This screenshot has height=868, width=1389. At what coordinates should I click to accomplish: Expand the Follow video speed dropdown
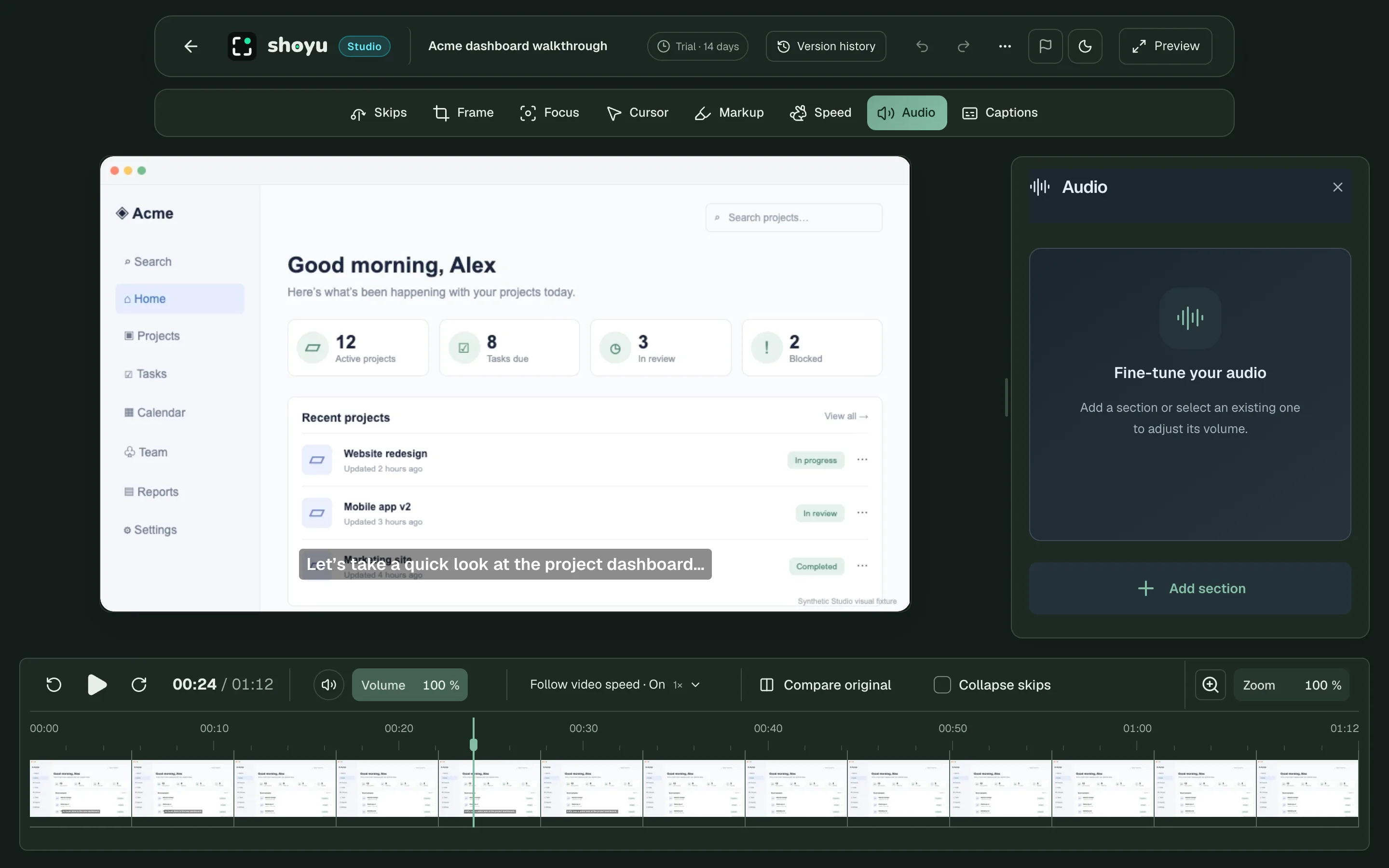tap(615, 684)
